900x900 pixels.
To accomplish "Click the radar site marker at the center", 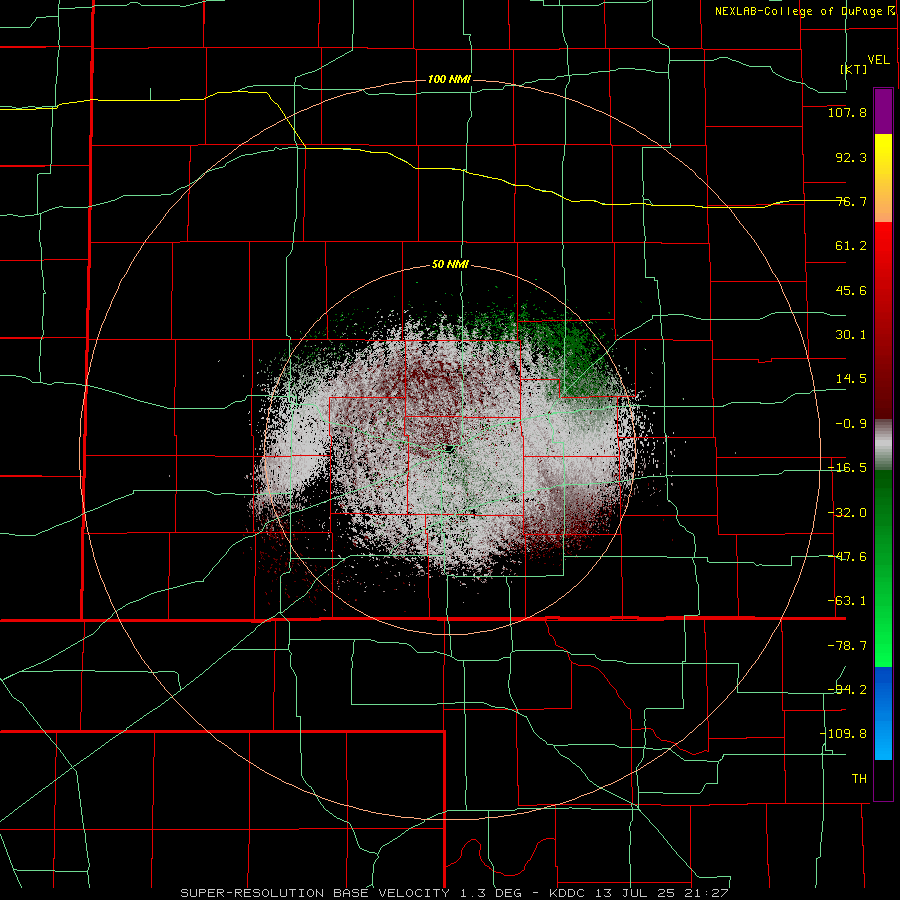I will pyautogui.click(x=449, y=448).
